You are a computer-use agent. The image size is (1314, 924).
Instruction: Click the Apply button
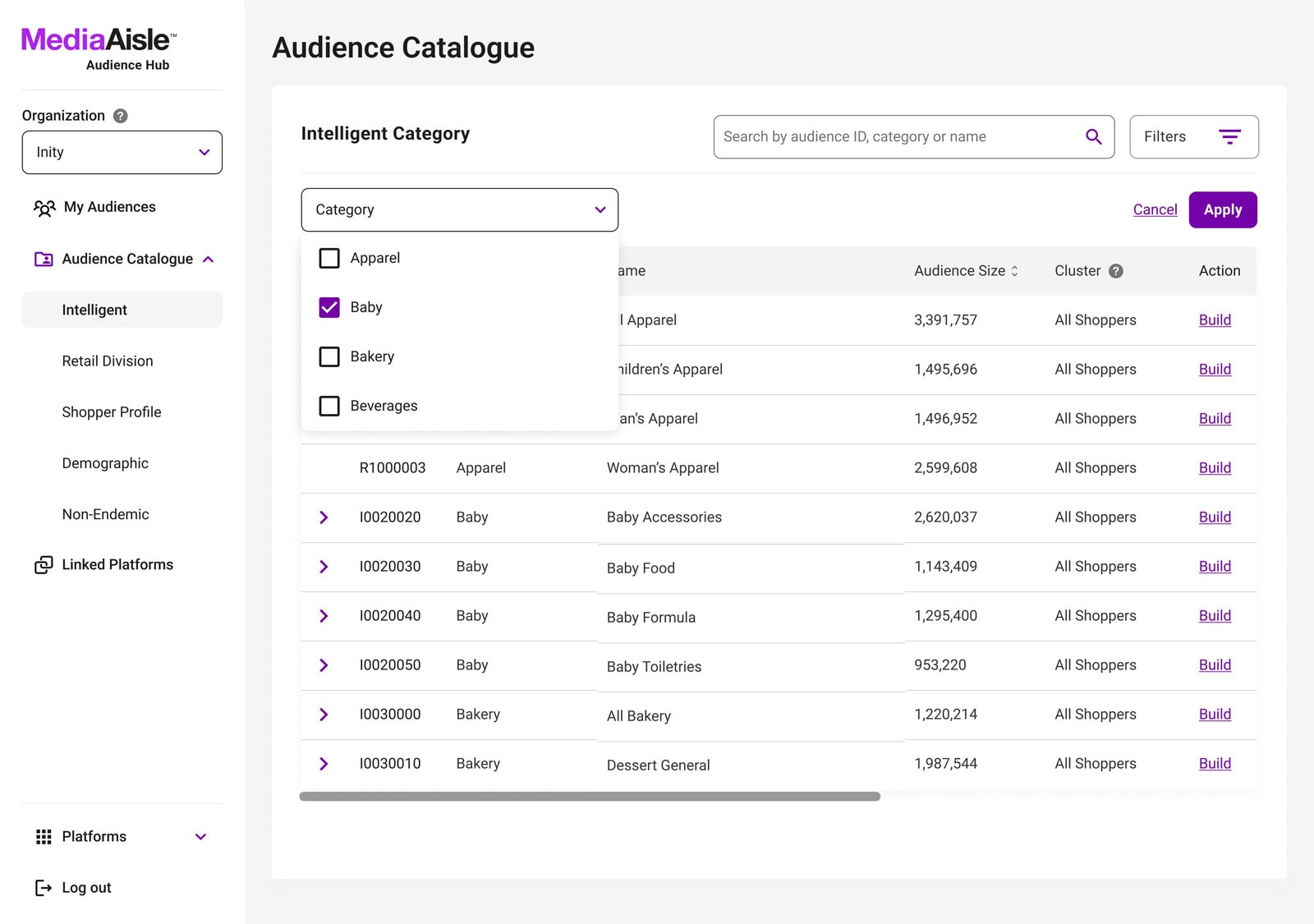point(1222,210)
